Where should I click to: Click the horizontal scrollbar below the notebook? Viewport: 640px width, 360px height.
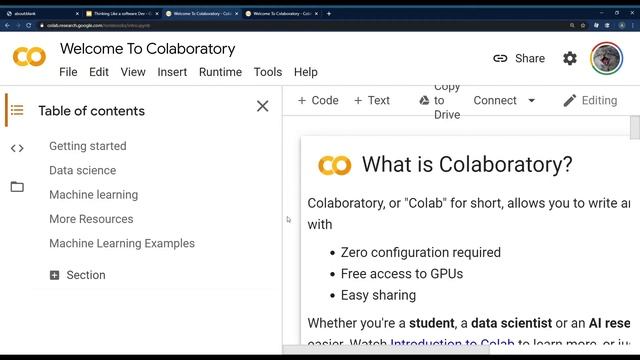[x=386, y=350]
